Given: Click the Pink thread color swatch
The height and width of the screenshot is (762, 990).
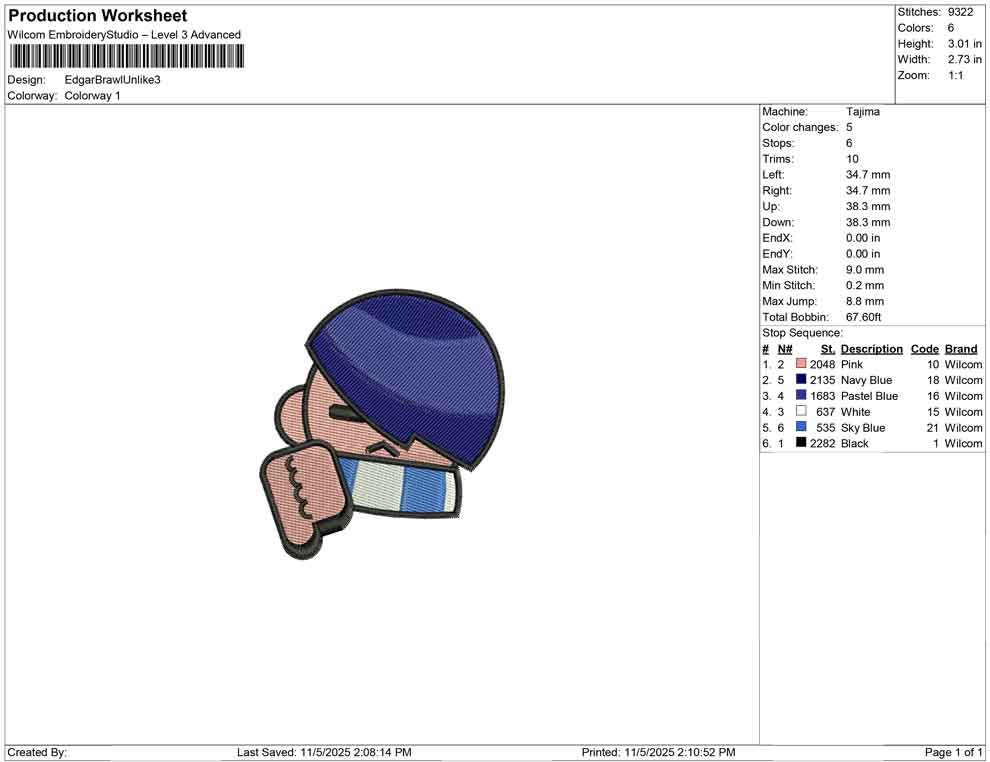Looking at the screenshot, I should (801, 364).
